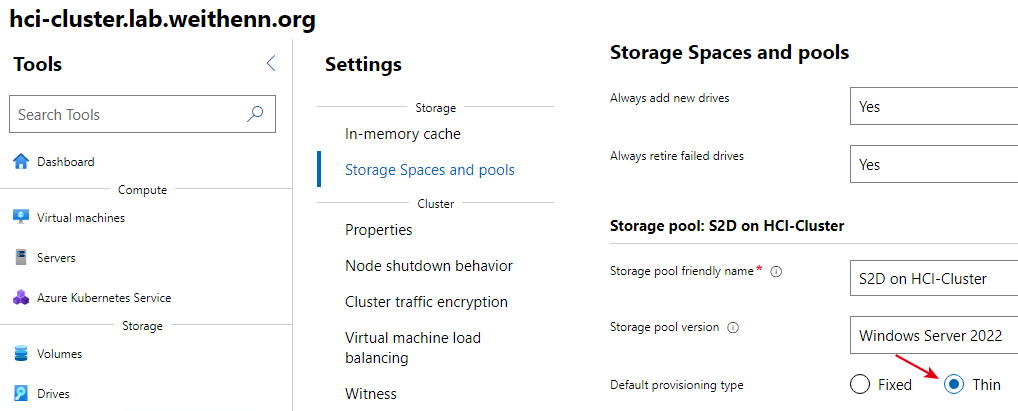This screenshot has height=411, width=1018.
Task: Go to Cluster traffic encryption settings
Action: 427,302
